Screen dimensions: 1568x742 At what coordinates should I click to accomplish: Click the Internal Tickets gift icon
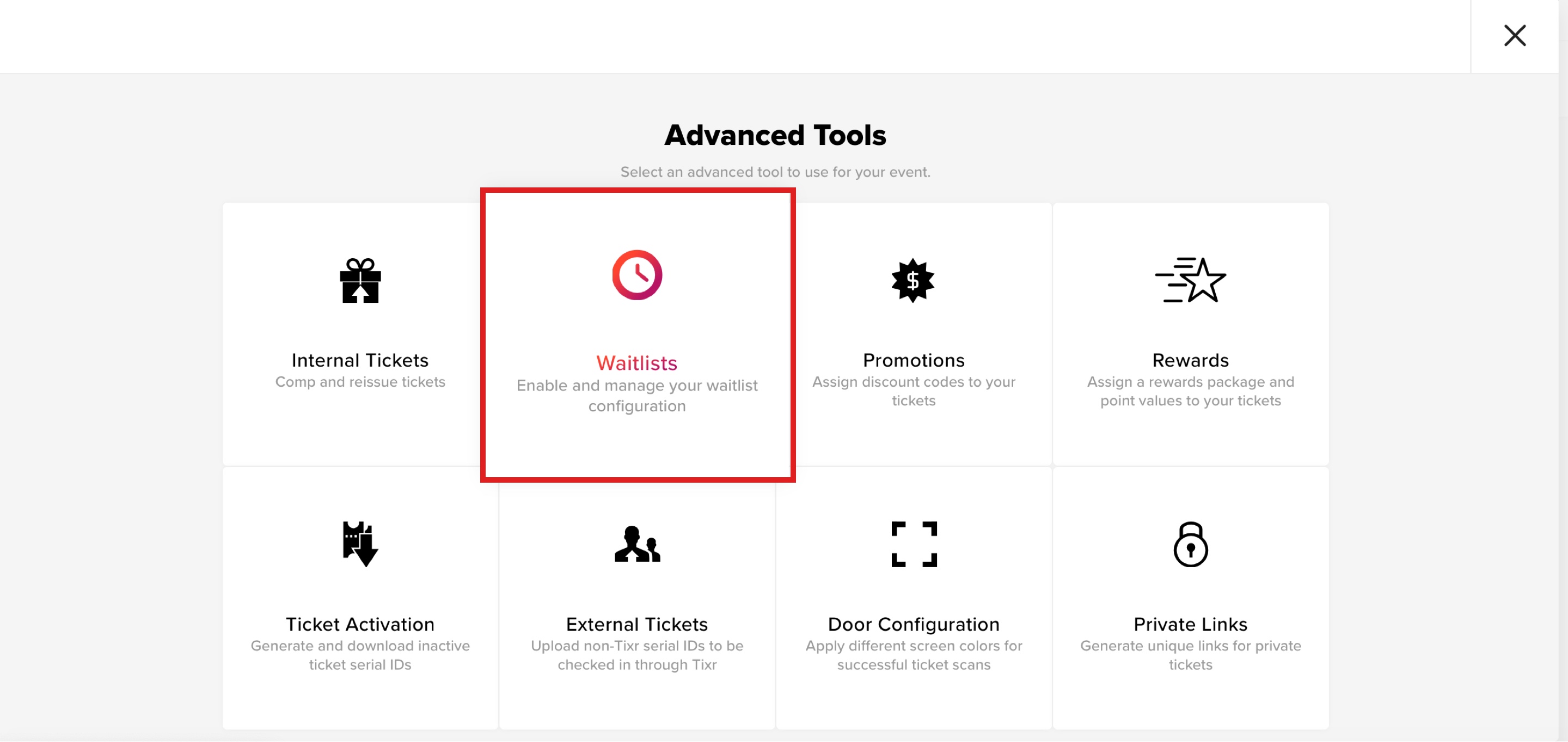[x=360, y=280]
